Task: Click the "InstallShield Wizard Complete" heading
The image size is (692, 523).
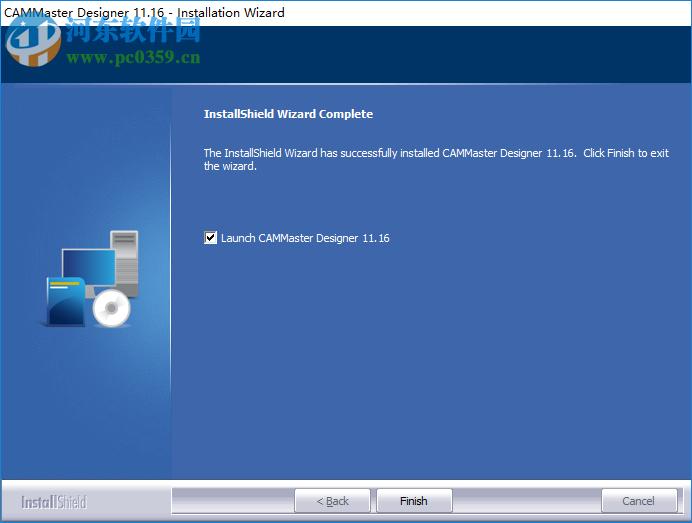Action: click(288, 114)
